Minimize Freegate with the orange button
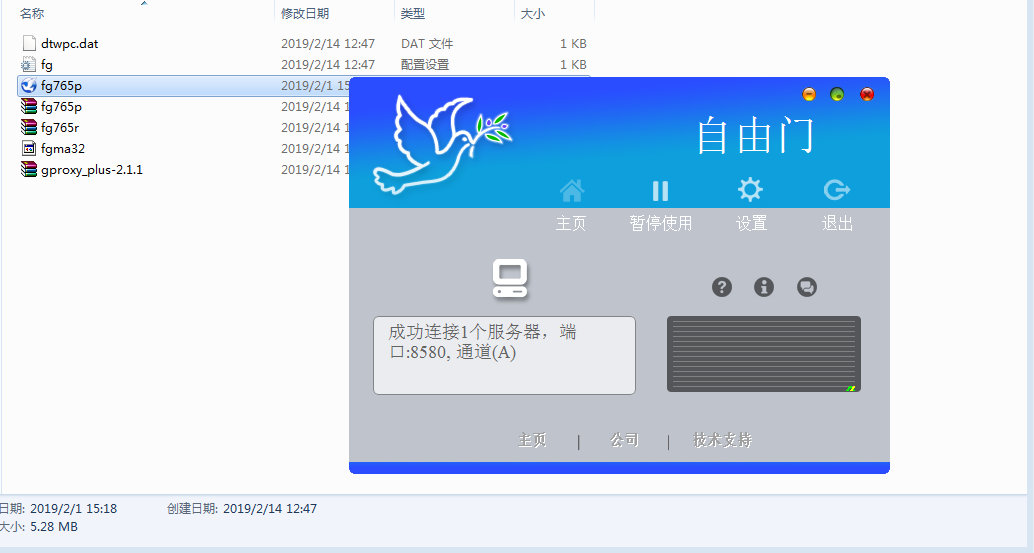Image resolution: width=1034 pixels, height=553 pixels. [808, 94]
